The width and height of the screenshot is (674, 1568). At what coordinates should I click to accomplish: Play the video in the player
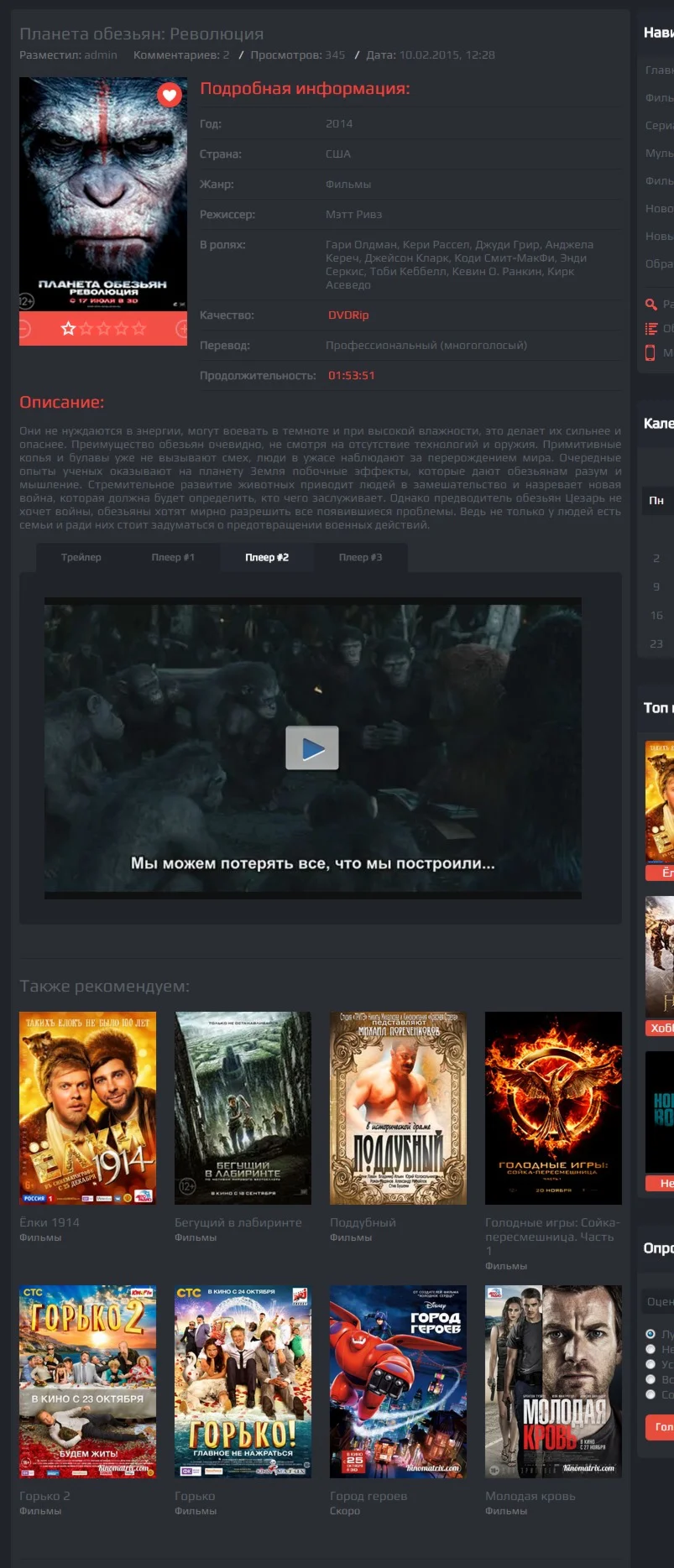click(x=312, y=748)
